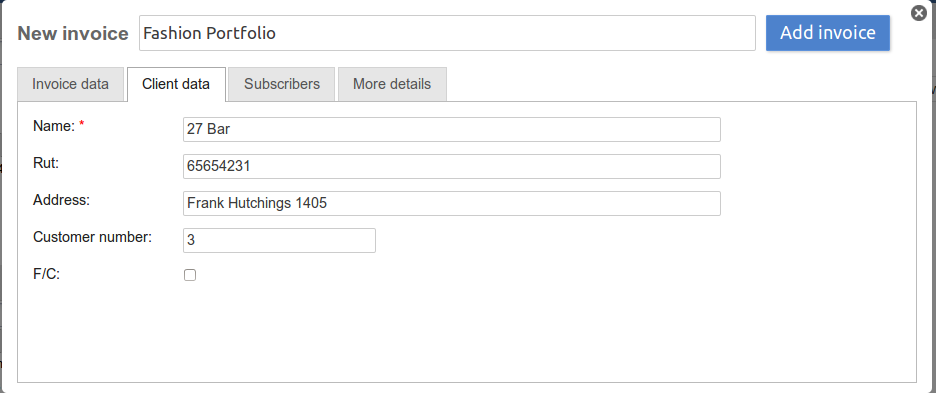Switch to the Invoice data tab
Screen dimensions: 936x393
pos(70,84)
